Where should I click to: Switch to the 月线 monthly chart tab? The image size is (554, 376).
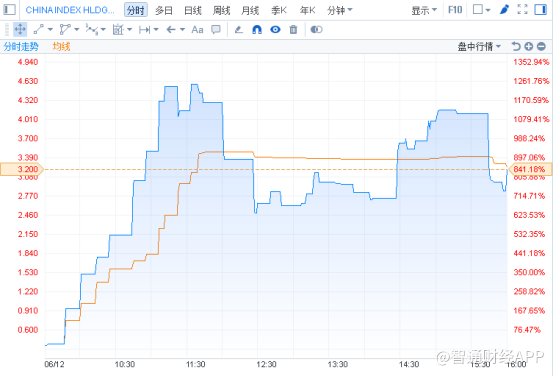pos(250,10)
